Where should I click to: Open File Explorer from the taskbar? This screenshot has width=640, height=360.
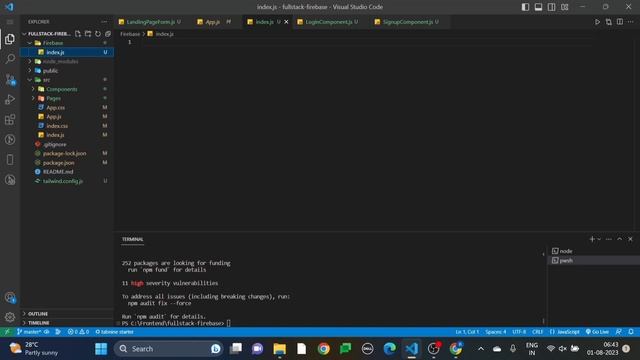coord(280,349)
